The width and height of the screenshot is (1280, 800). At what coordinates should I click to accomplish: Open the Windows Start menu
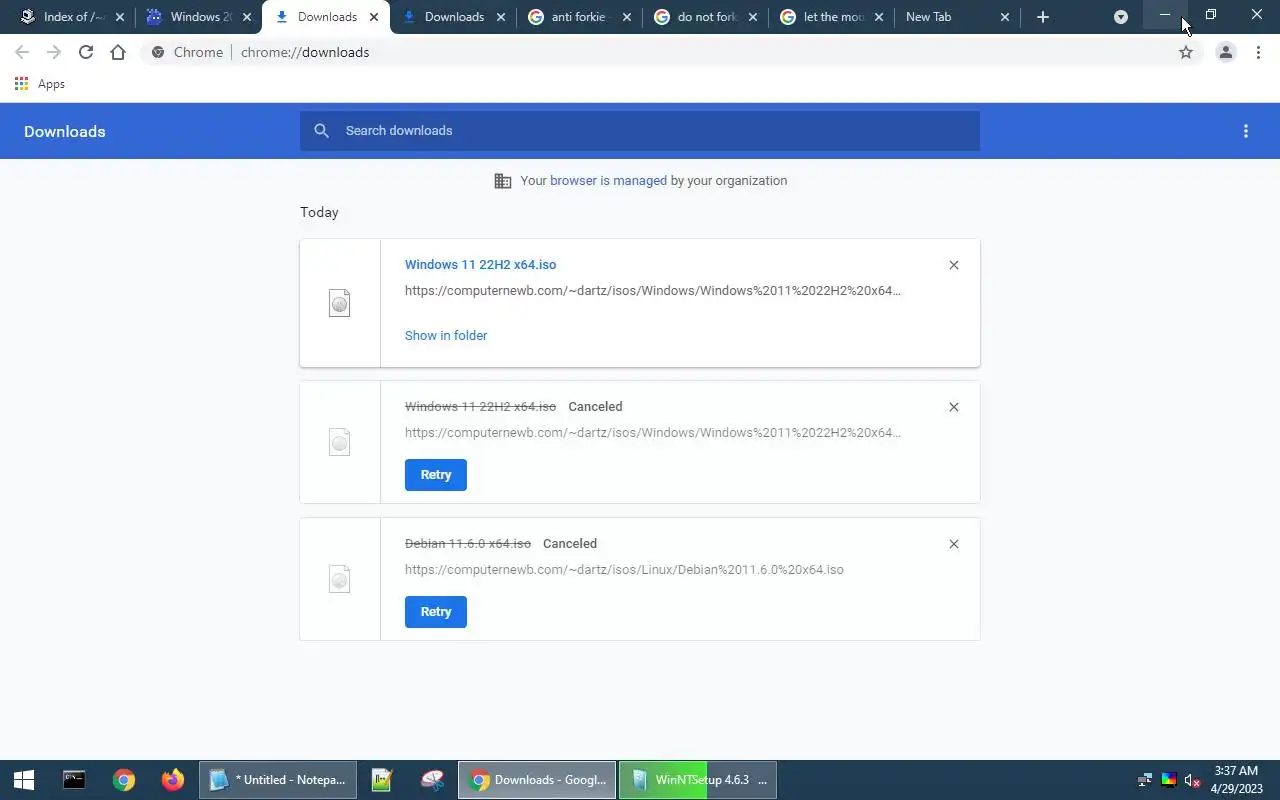(x=24, y=780)
